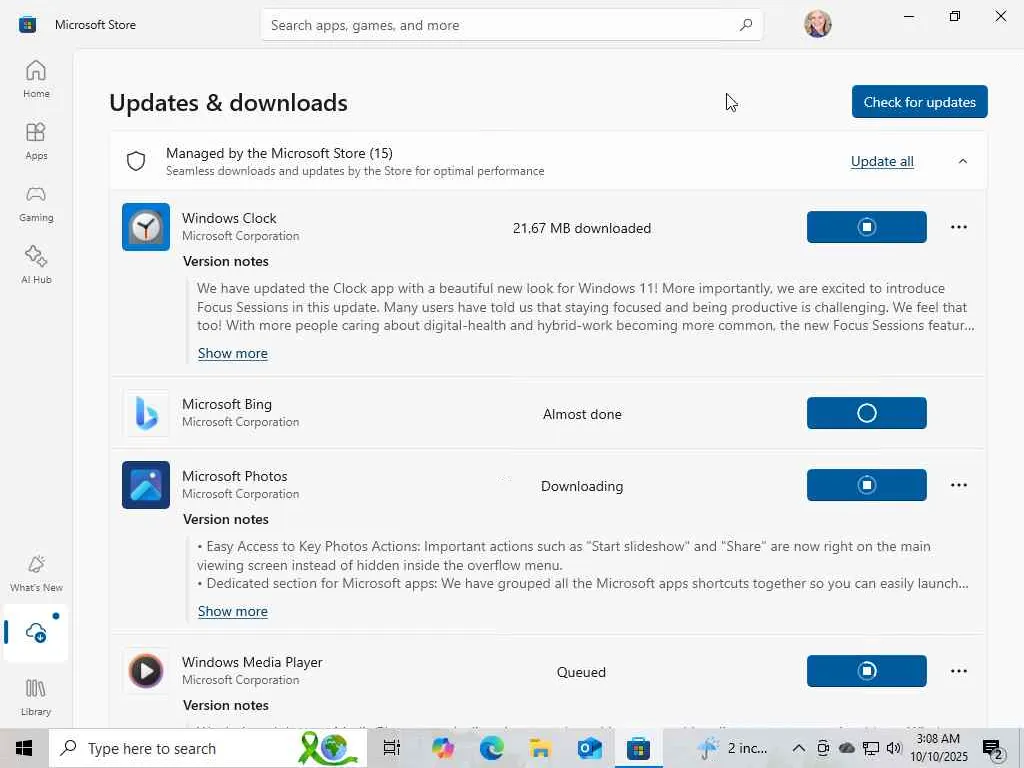Click the shield icon beside Managed by Store
The height and width of the screenshot is (768, 1024).
pyautogui.click(x=136, y=161)
